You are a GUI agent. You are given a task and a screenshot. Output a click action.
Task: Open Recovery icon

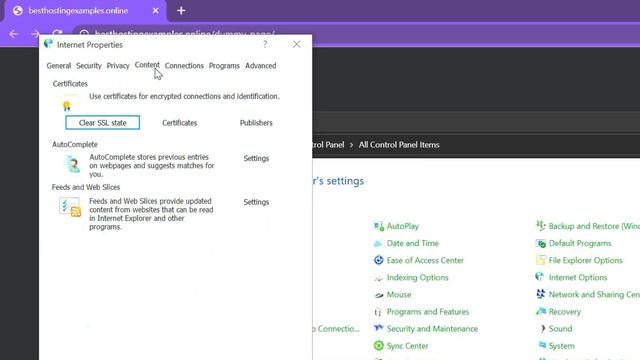click(x=540, y=311)
